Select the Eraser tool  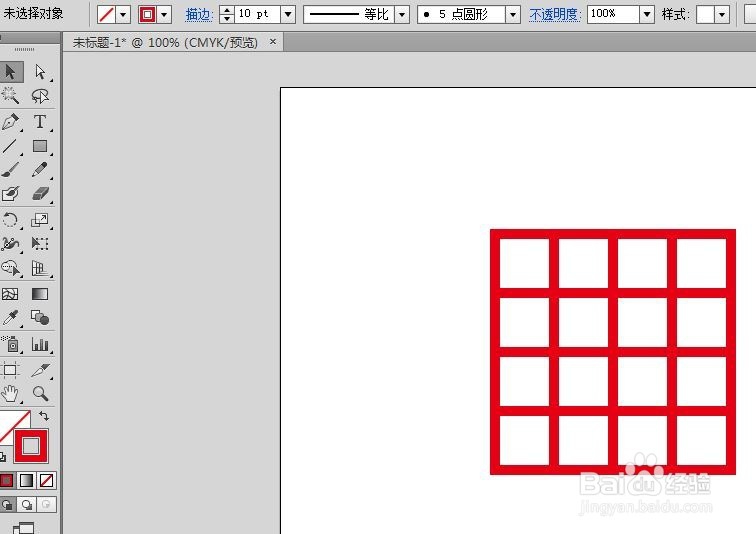[x=40, y=194]
